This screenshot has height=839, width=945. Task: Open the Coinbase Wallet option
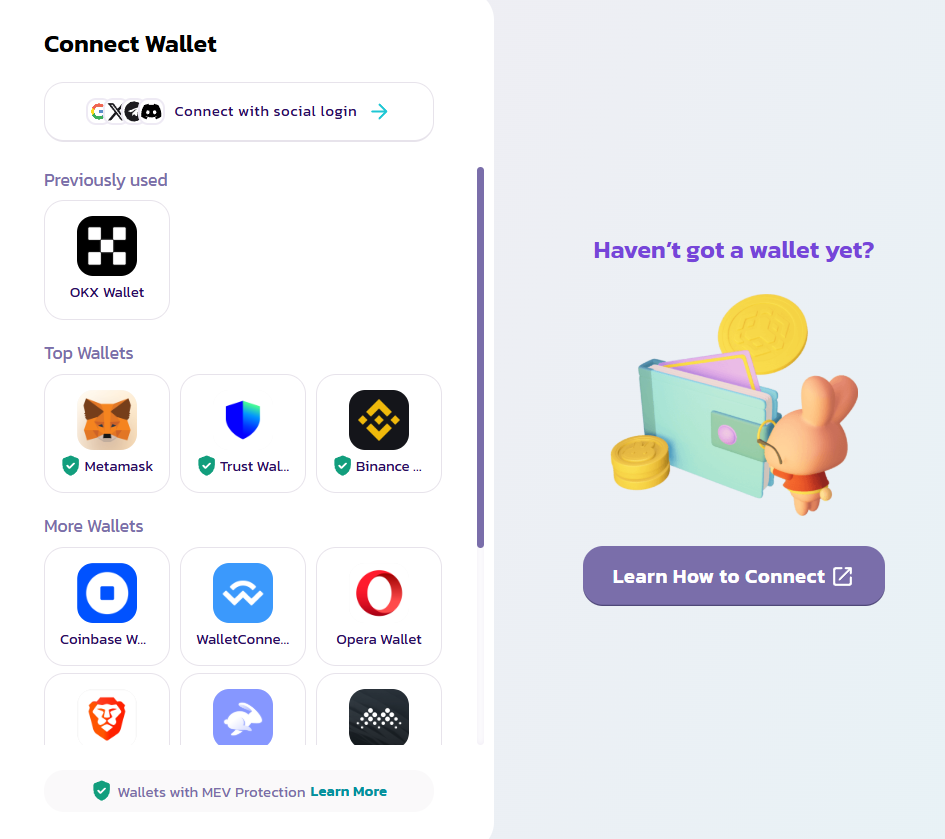[x=107, y=606]
